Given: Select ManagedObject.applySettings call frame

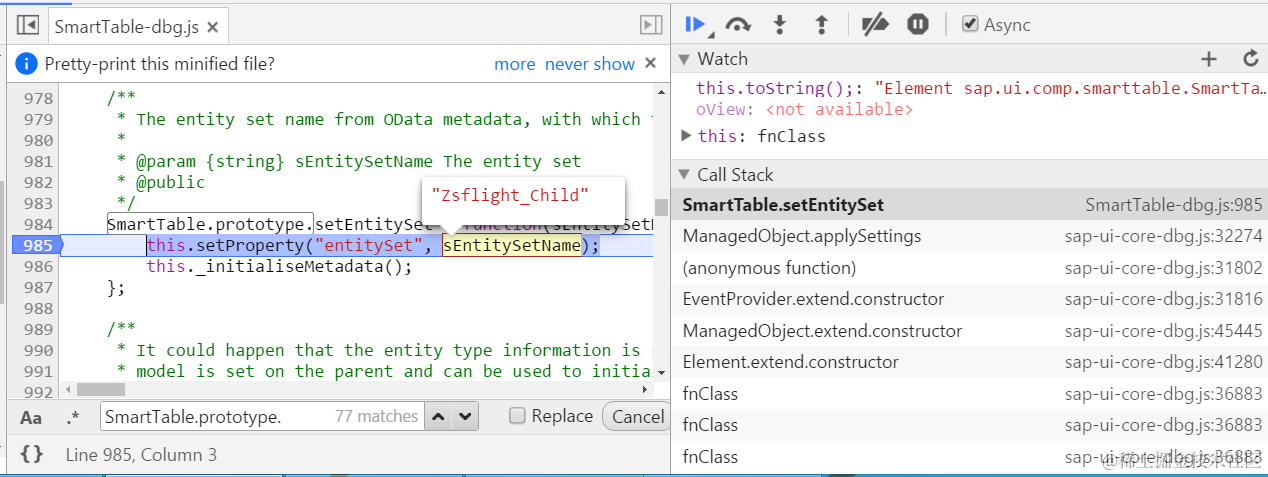Looking at the screenshot, I should (970, 236).
